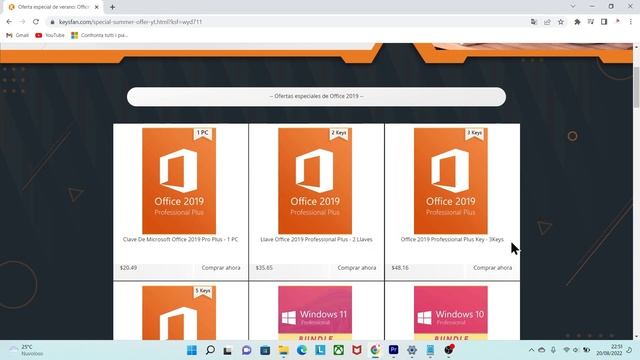Screen dimensions: 640x360
Task: Open the Windows 11 Professional bundle image
Action: click(x=315, y=313)
